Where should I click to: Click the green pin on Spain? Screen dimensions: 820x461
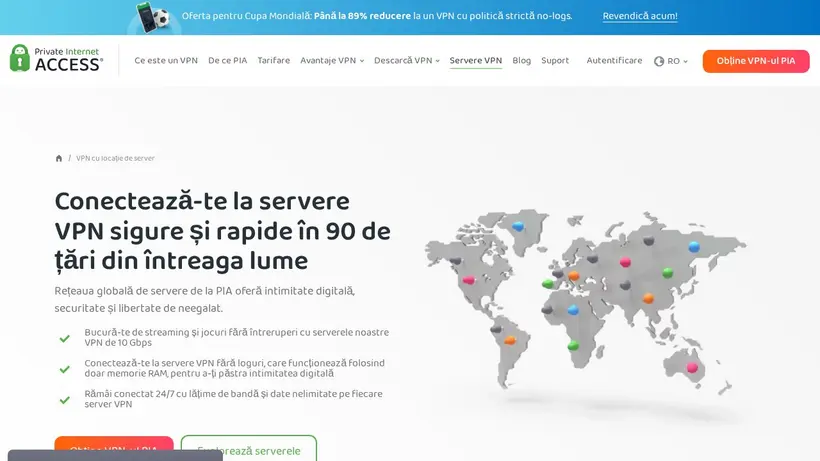pos(548,284)
